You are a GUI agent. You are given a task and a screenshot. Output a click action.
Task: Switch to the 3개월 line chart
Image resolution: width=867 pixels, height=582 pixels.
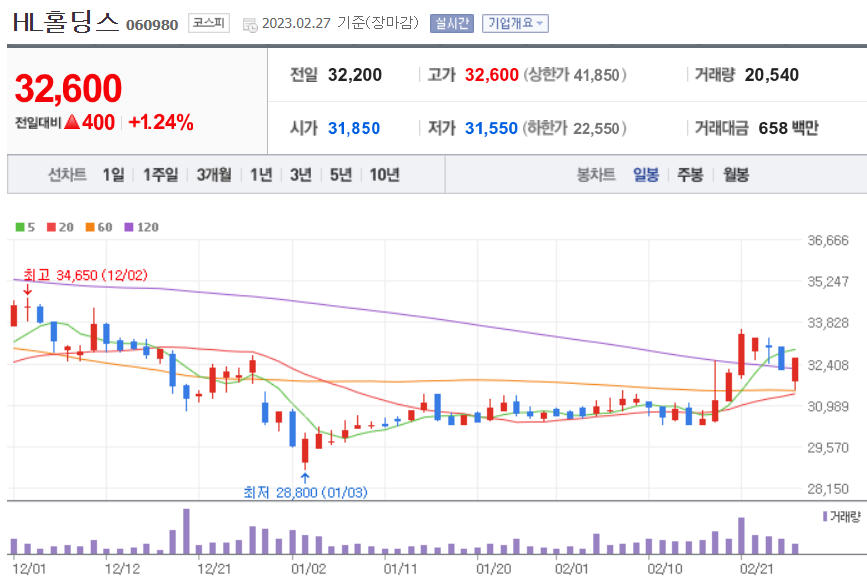tap(214, 175)
